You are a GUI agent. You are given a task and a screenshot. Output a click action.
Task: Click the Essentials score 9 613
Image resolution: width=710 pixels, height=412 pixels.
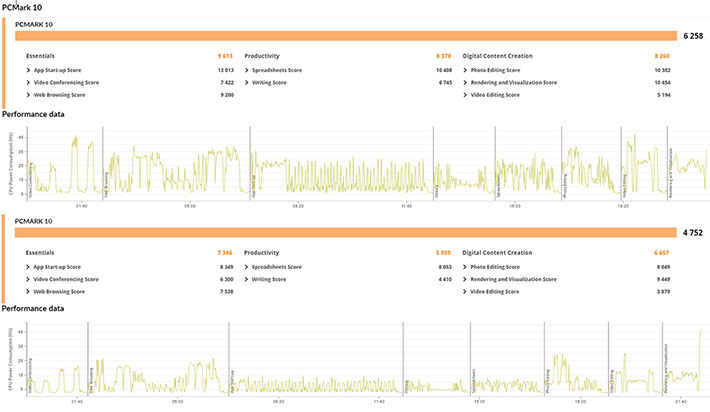coord(225,56)
